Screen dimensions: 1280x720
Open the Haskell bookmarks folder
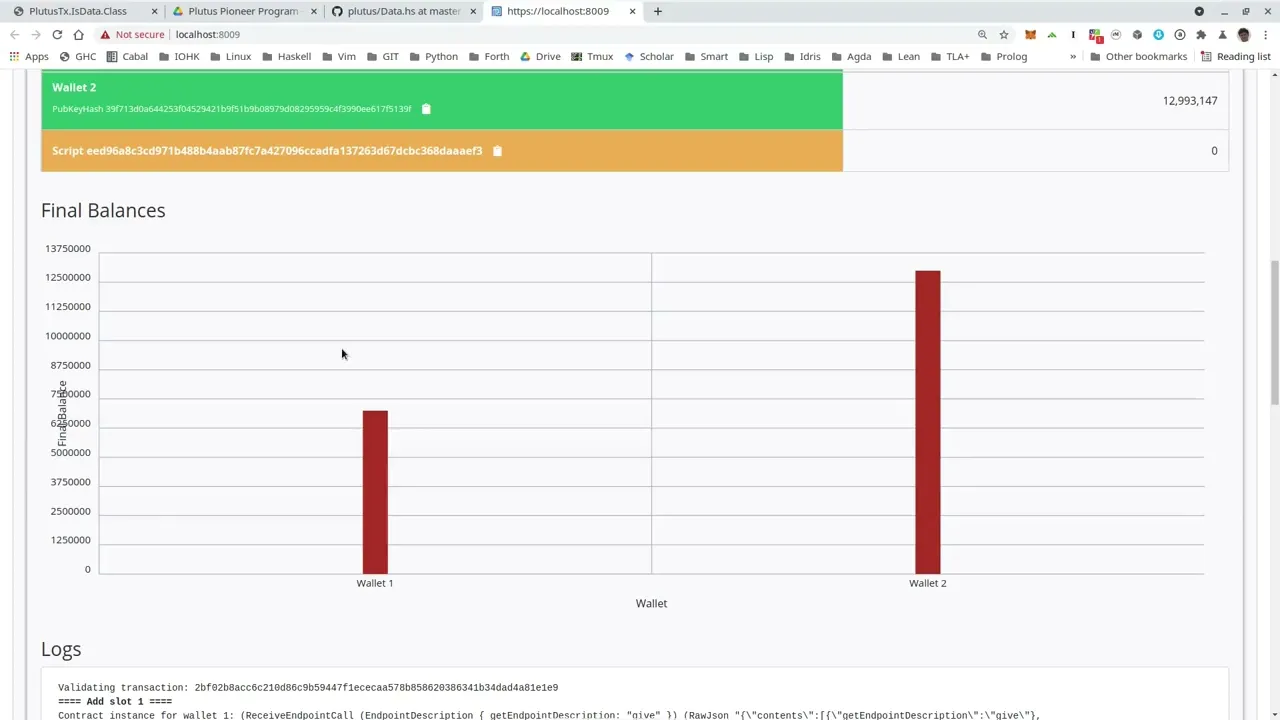click(285, 57)
